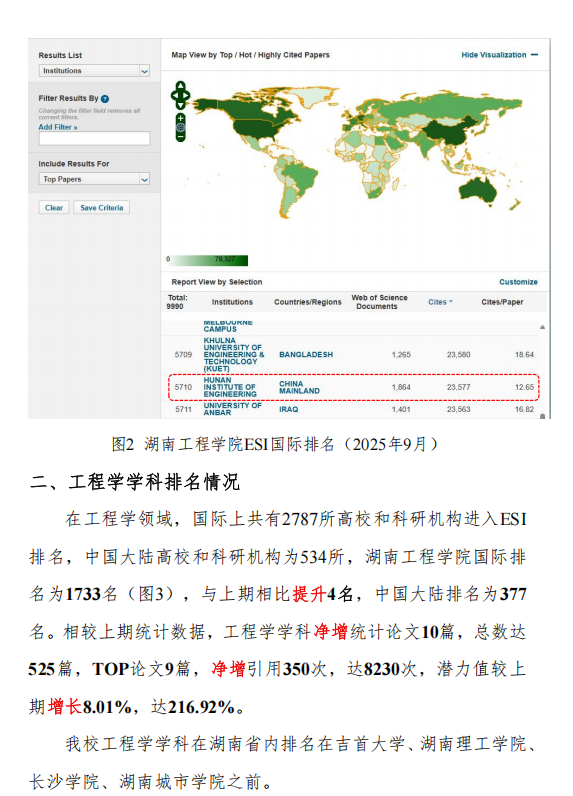
Task: Click the Save Criteria button
Action: [102, 208]
